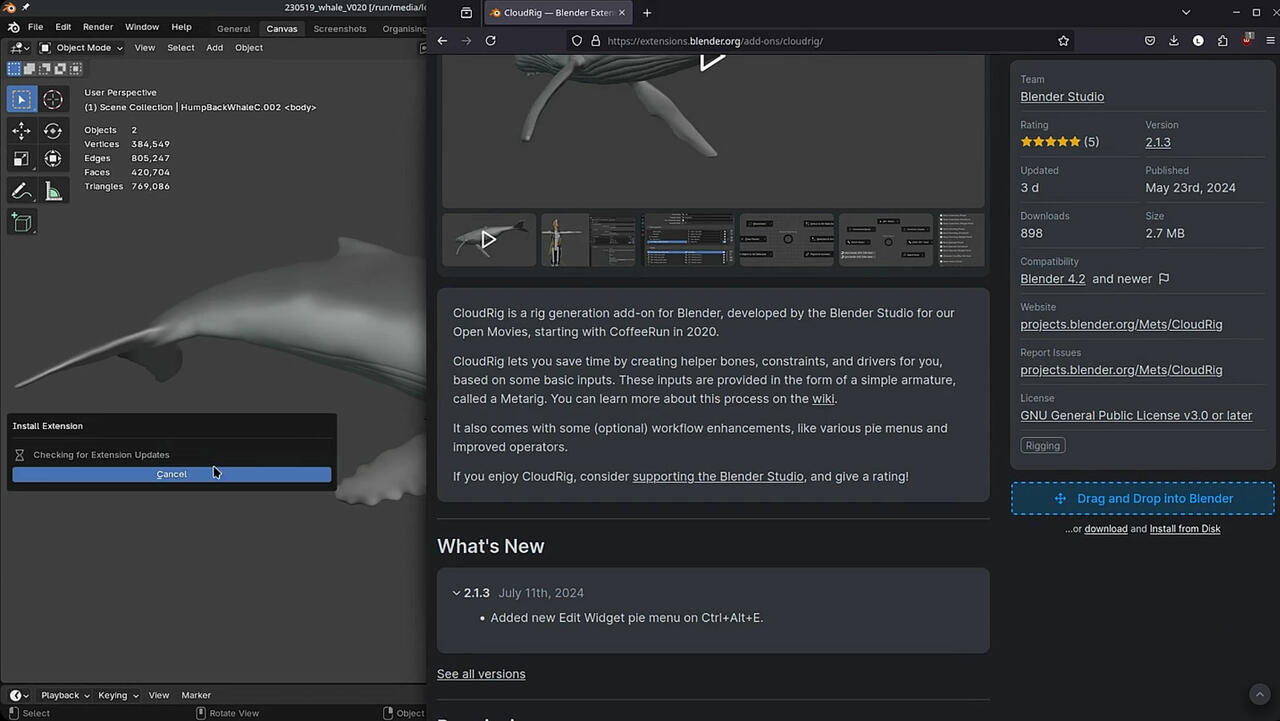Image resolution: width=1280 pixels, height=721 pixels.
Task: Select the Measure tool in Blender
Action: [x=53, y=191]
